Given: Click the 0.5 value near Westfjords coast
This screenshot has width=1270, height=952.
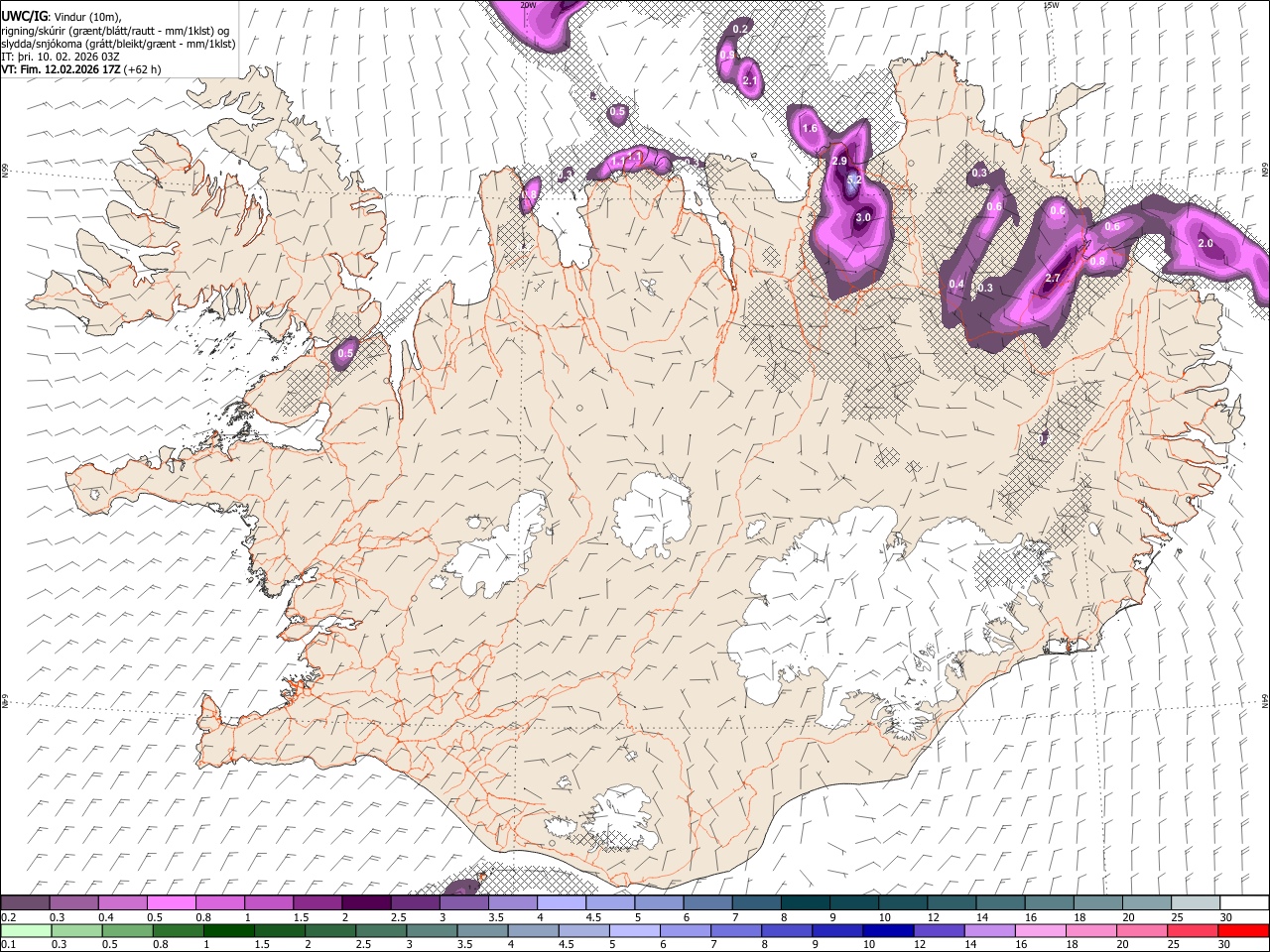Looking at the screenshot, I should click(x=345, y=353).
